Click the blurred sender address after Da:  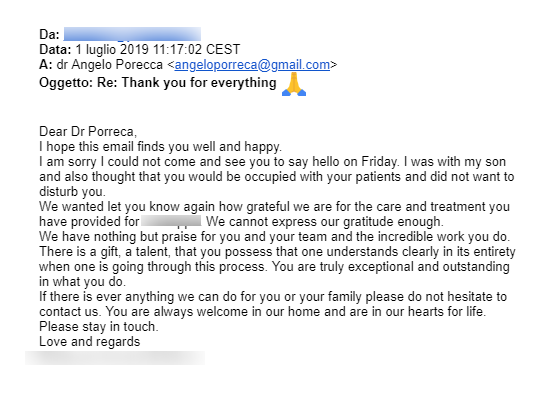(132, 34)
